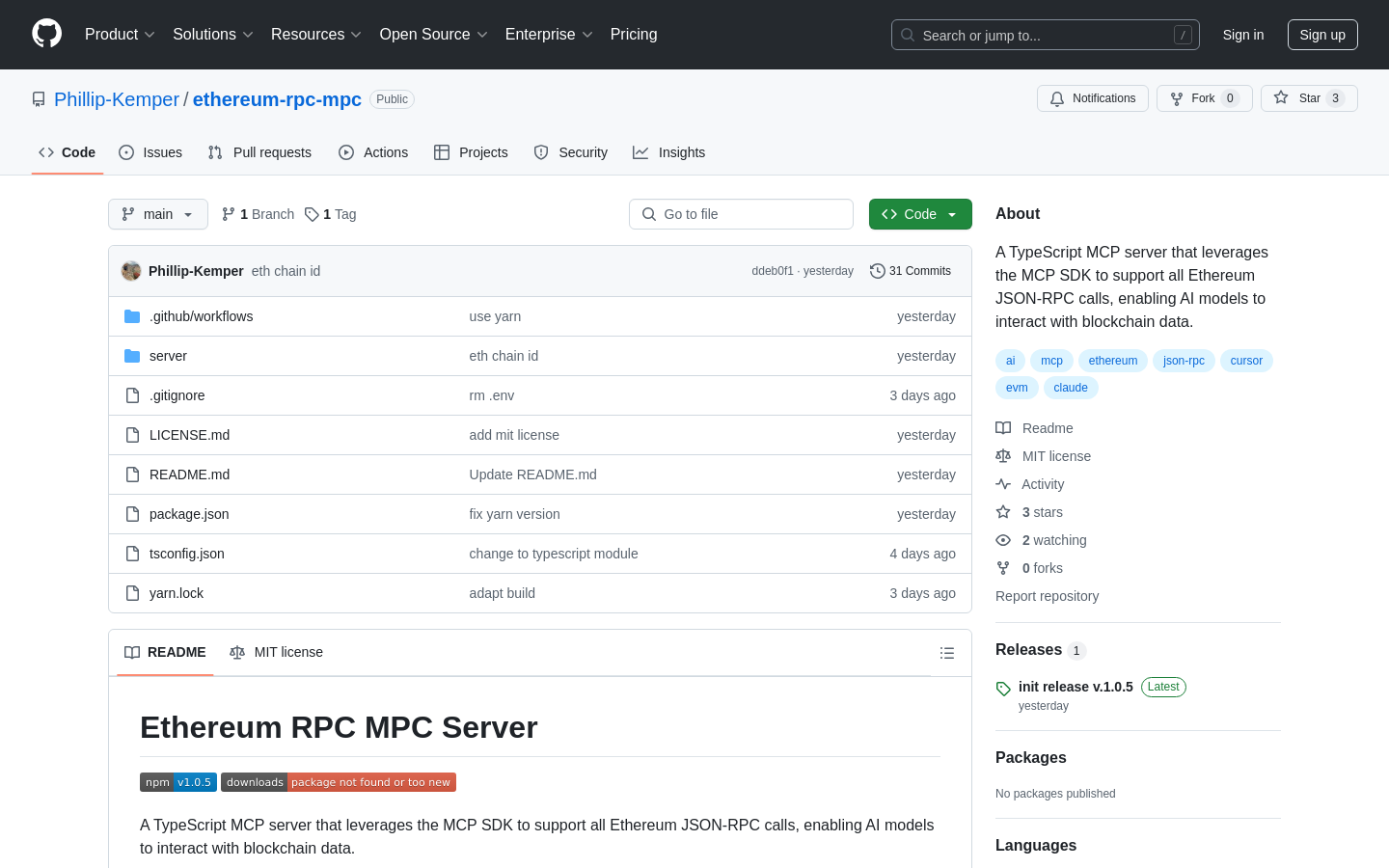This screenshot has height=868, width=1389.
Task: Open the claude topic tag
Action: pos(1071,388)
